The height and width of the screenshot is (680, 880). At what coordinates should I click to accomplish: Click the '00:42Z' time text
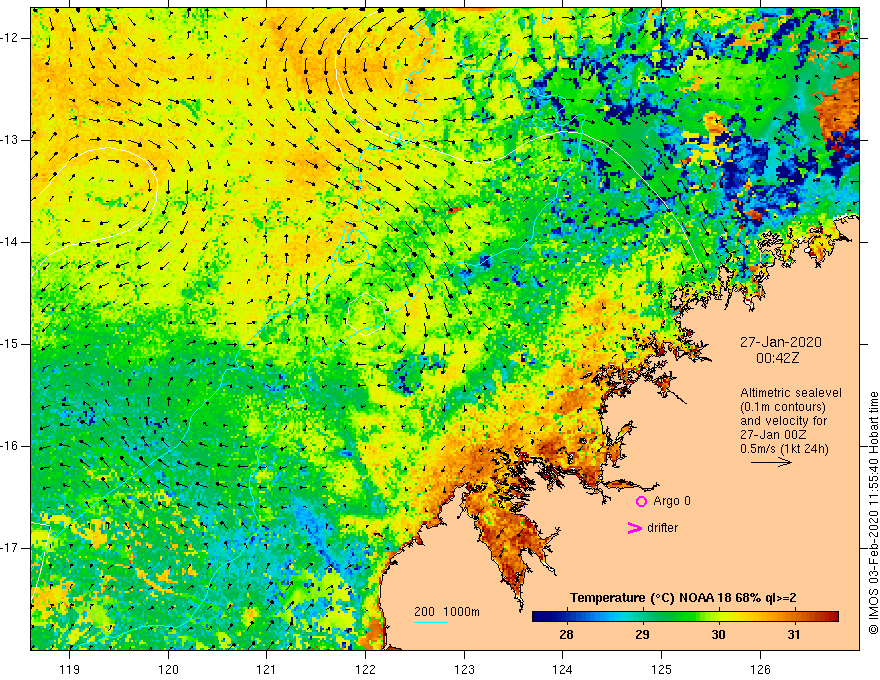click(x=777, y=358)
